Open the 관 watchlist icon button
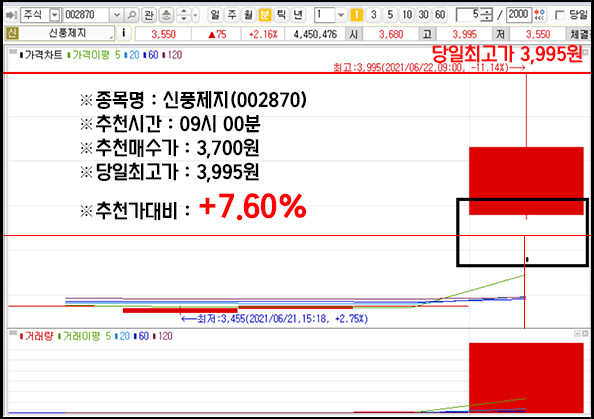594x419 pixels. point(148,15)
